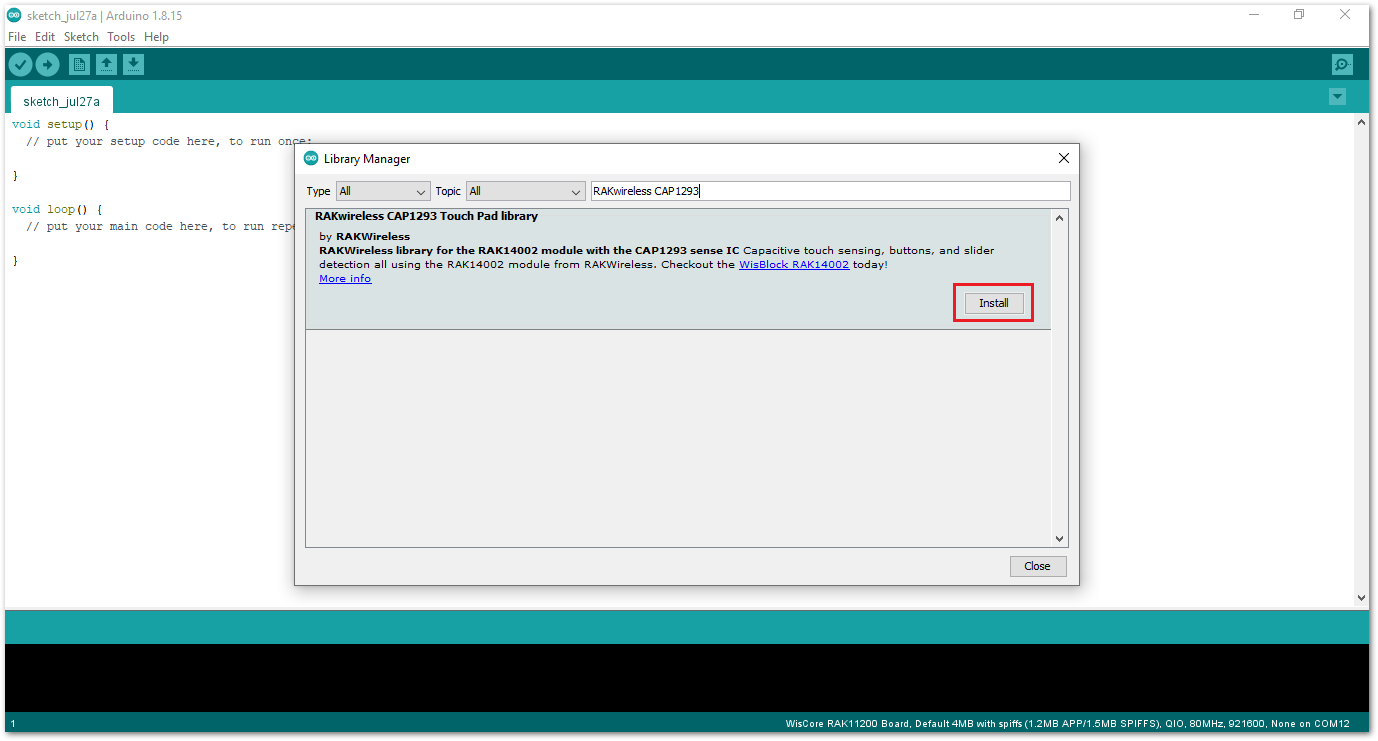Viewport: 1378px width, 741px height.
Task: Click the Verify sketch checkmark icon
Action: tap(20, 64)
